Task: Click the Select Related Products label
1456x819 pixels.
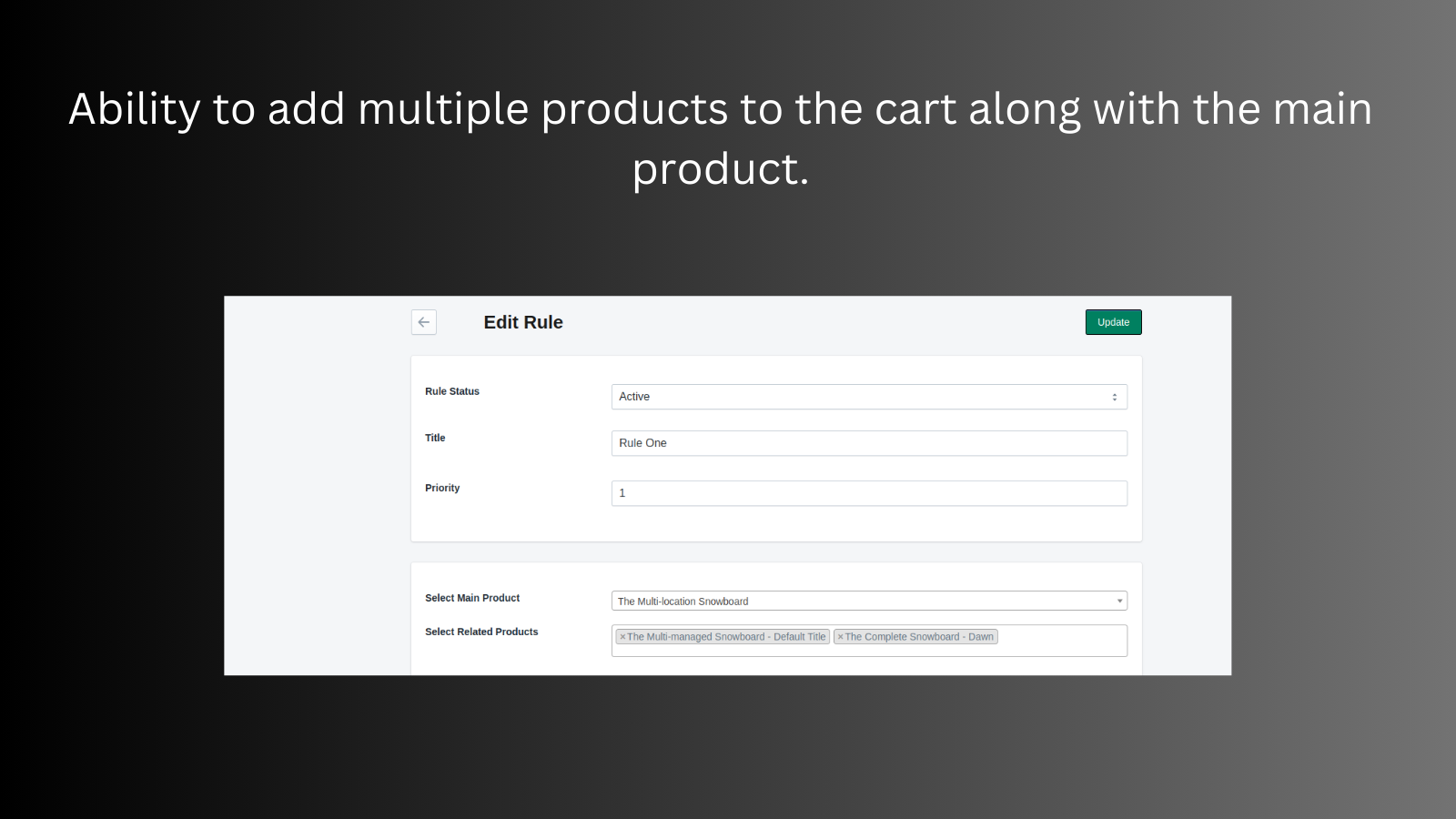Action: pyautogui.click(x=481, y=632)
